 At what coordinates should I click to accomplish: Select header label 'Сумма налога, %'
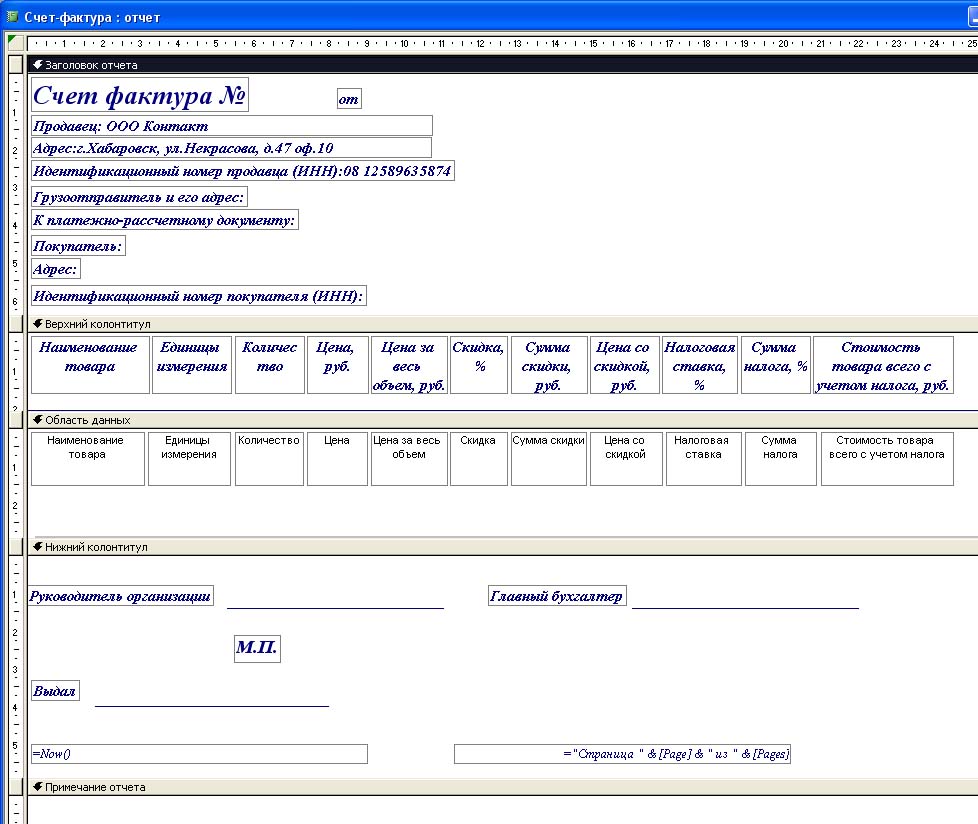coord(775,365)
